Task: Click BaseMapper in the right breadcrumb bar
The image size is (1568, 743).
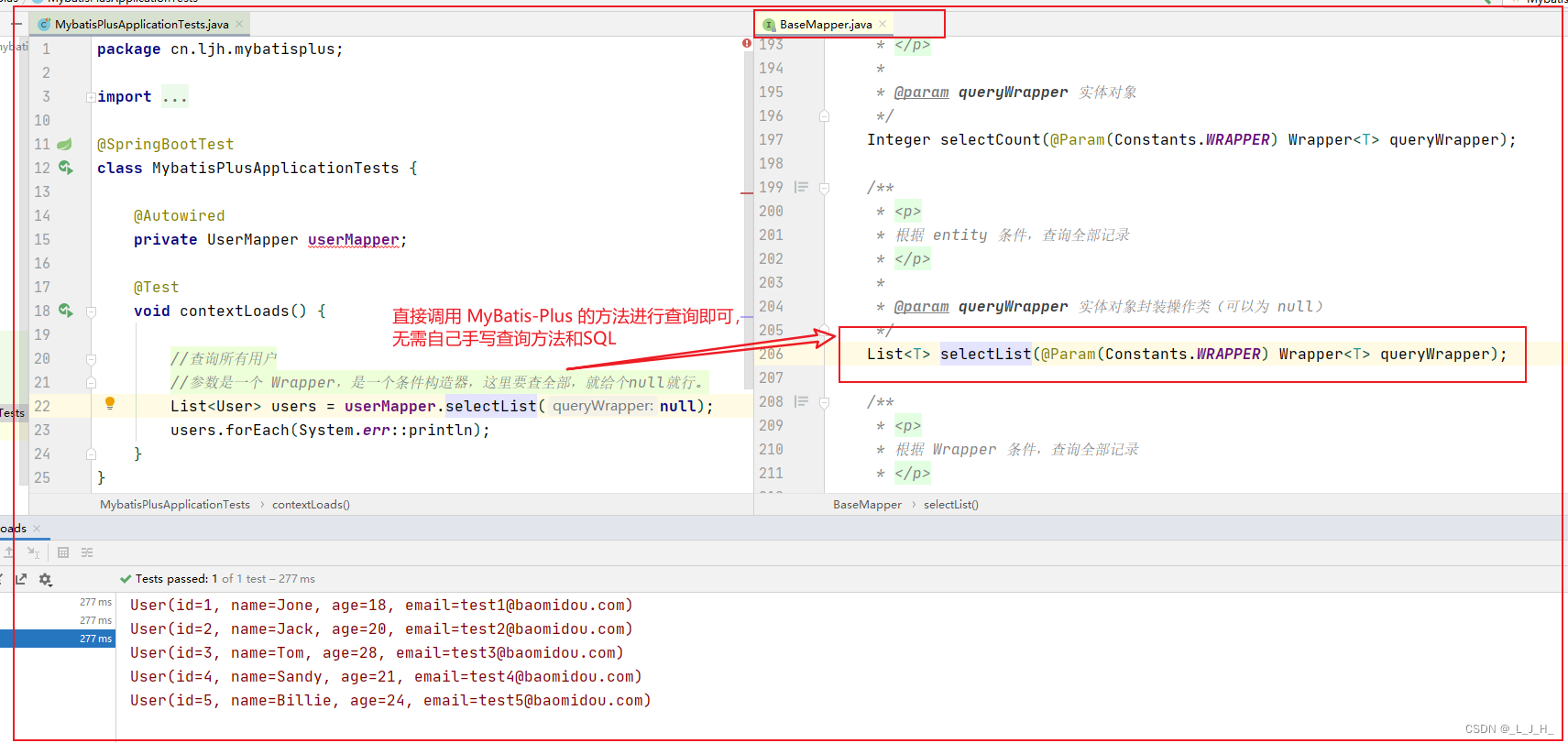Action: point(867,505)
